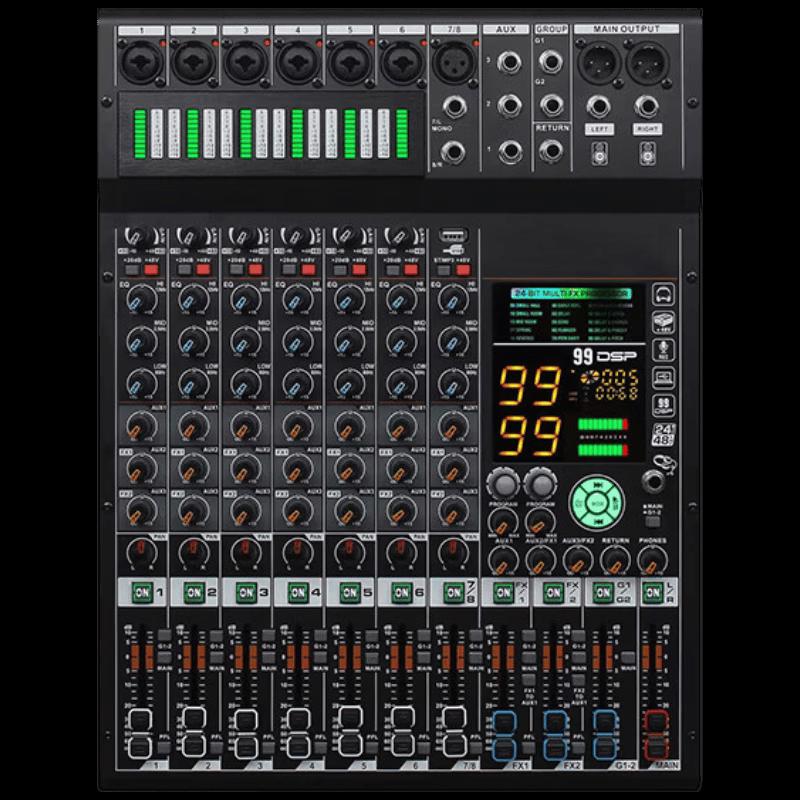Viewport: 800px width, 800px height.
Task: Click the AUX 3 output jack
Action: point(509,62)
